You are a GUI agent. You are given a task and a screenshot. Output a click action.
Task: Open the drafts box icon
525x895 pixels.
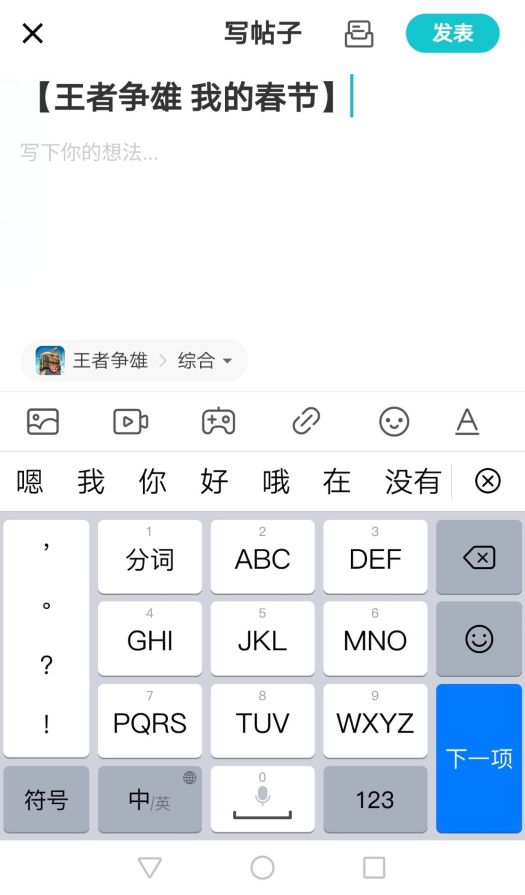(360, 34)
